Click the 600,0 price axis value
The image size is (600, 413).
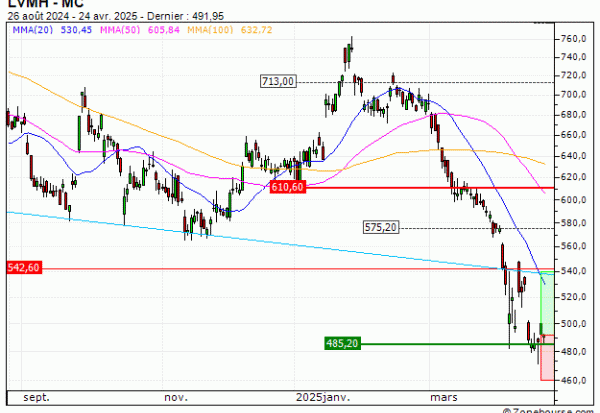click(573, 200)
